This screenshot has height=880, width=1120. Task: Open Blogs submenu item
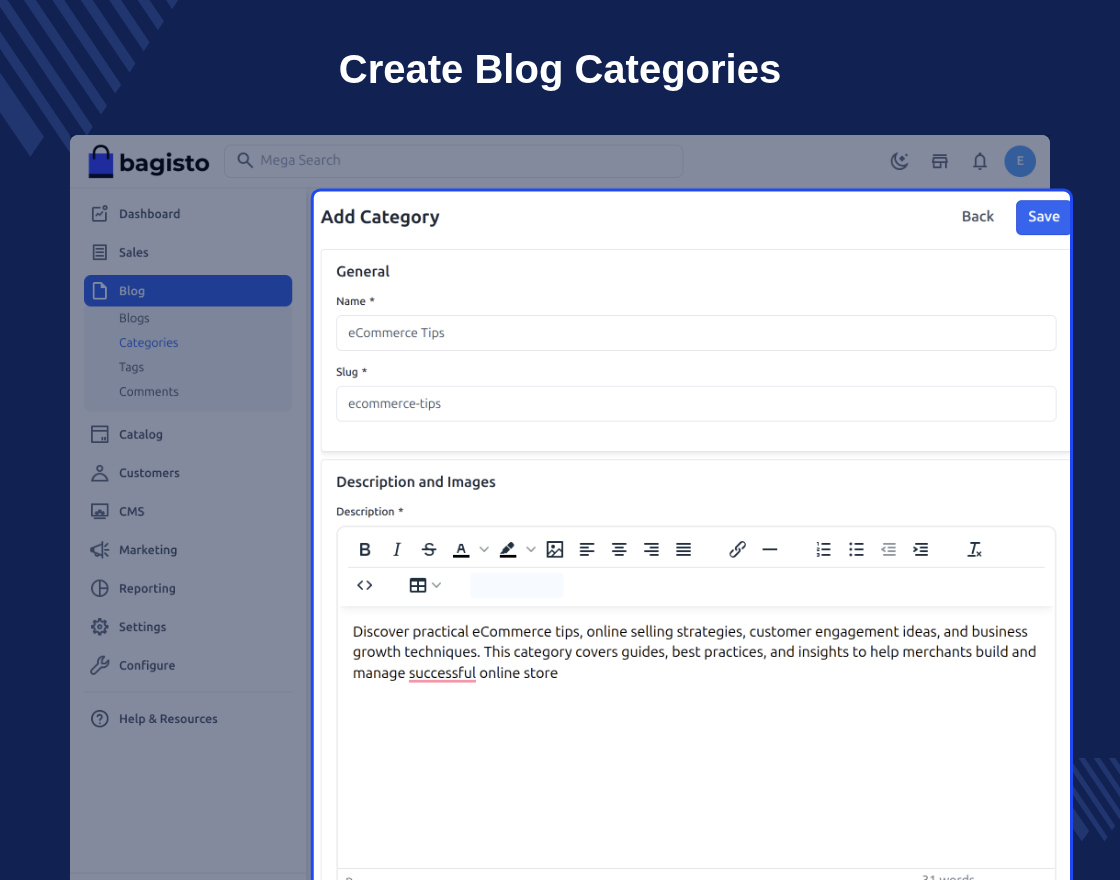pos(134,318)
